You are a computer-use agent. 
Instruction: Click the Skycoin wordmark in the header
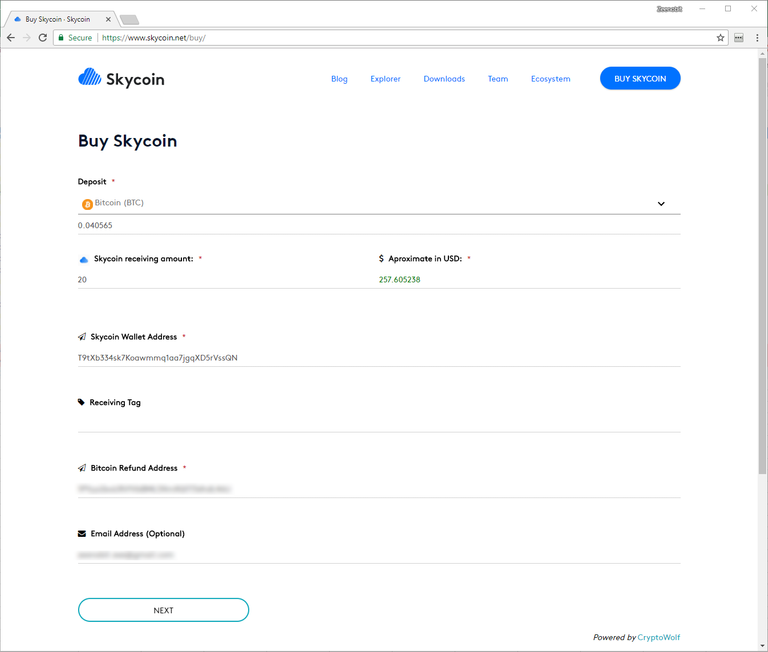pos(135,79)
